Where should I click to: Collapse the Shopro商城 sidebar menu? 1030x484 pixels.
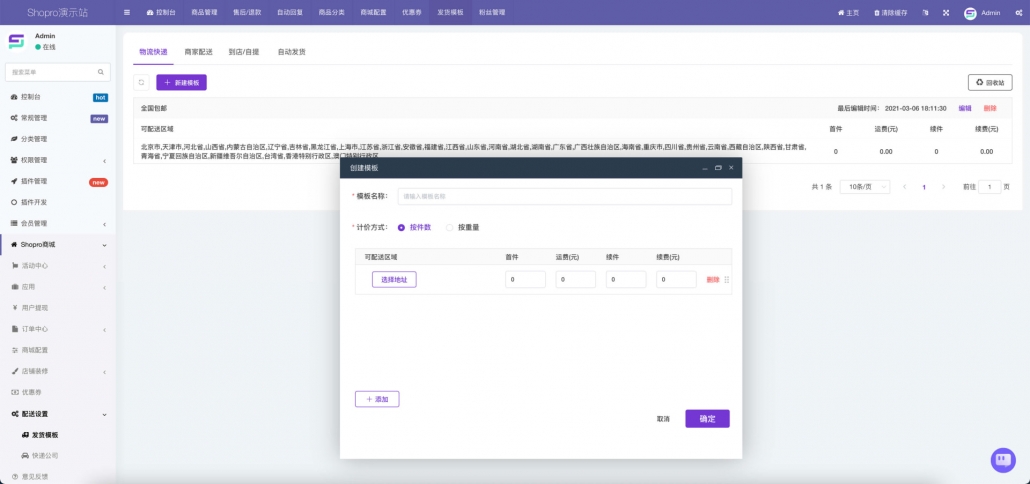pos(58,245)
